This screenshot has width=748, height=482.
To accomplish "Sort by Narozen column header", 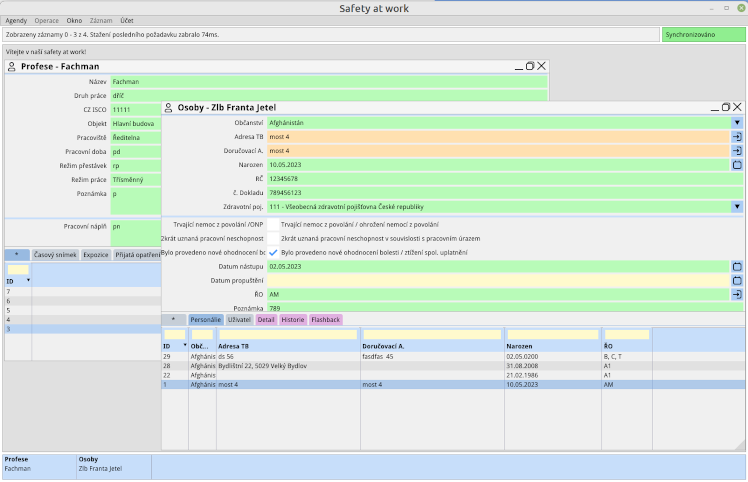I will click(x=519, y=346).
